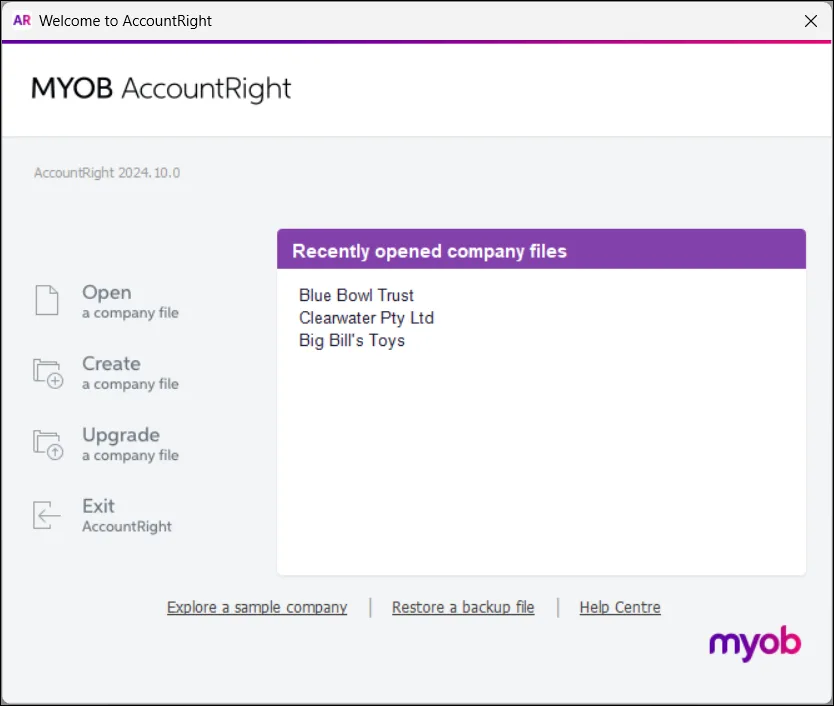Select "Exit AccountRight" label
834x706 pixels.
(127, 516)
